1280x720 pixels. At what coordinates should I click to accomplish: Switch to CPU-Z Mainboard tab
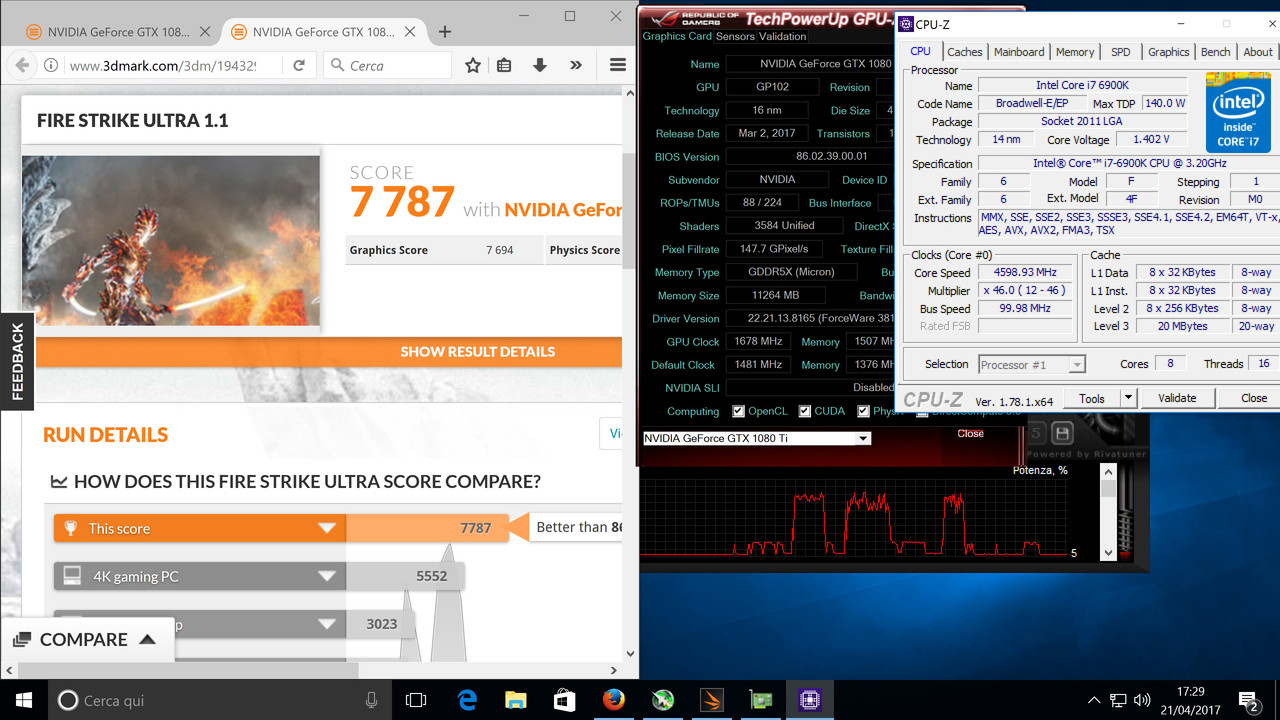pos(1019,52)
